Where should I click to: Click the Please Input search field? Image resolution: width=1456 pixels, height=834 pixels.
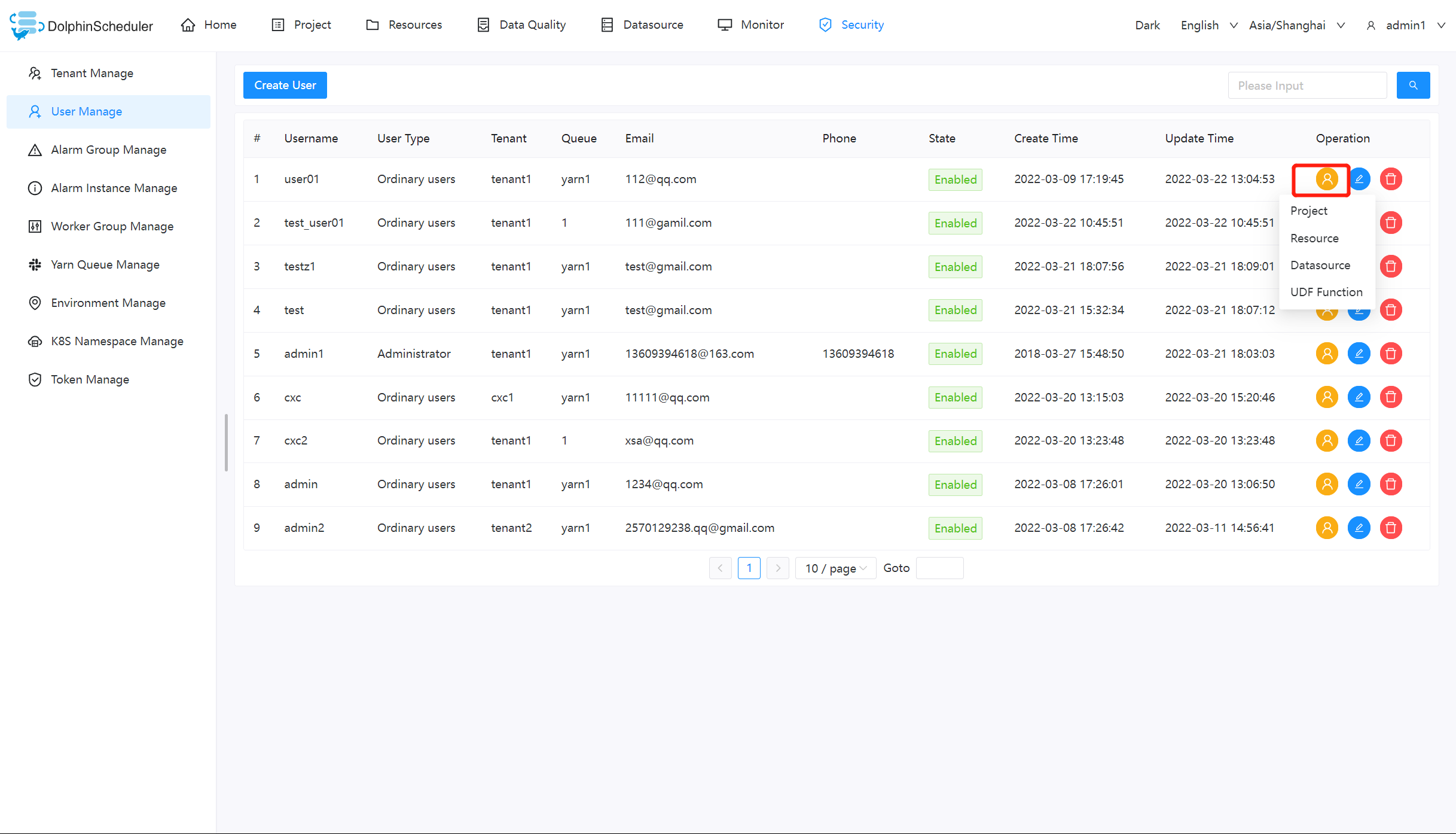pos(1307,86)
